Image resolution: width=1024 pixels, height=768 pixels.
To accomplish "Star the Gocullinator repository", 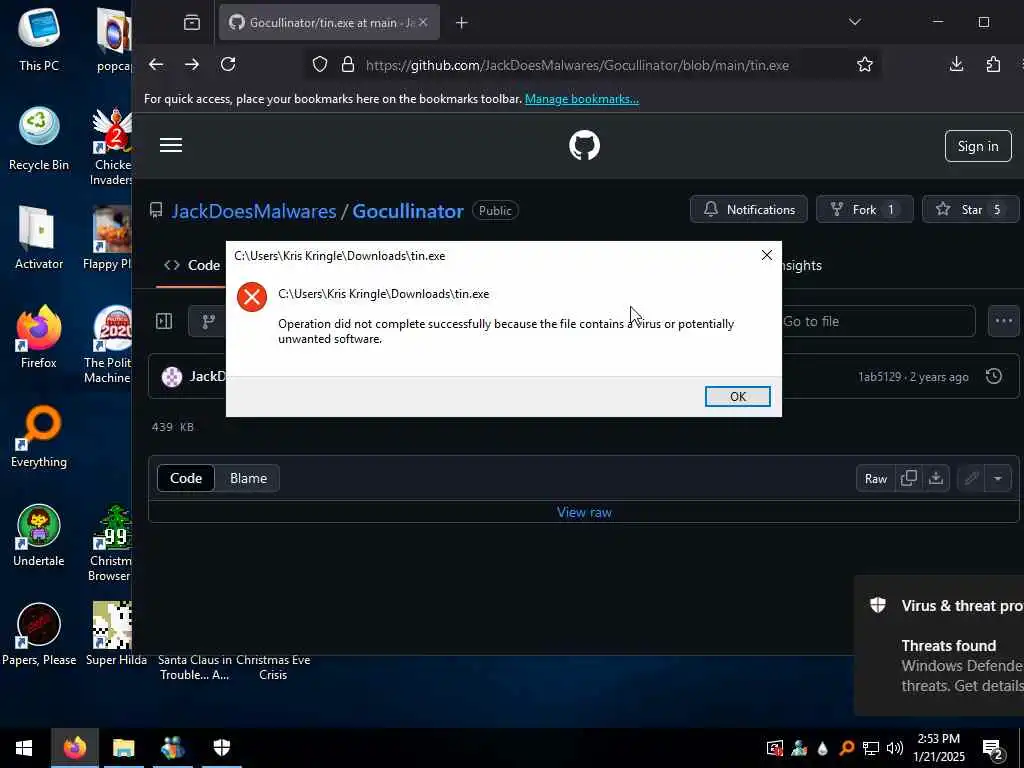I will coord(970,210).
